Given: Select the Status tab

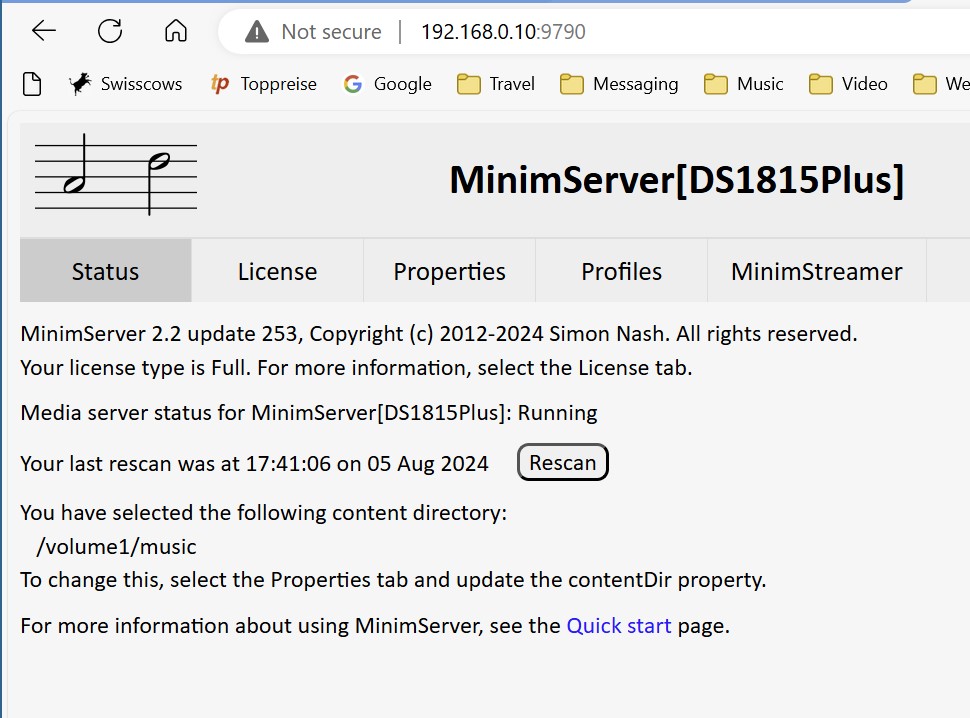Looking at the screenshot, I should point(106,271).
